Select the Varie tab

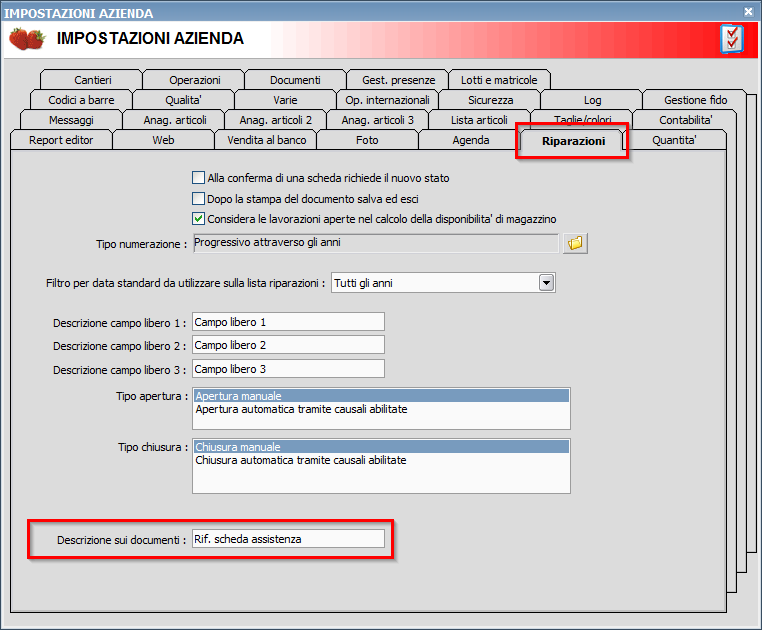coord(285,100)
